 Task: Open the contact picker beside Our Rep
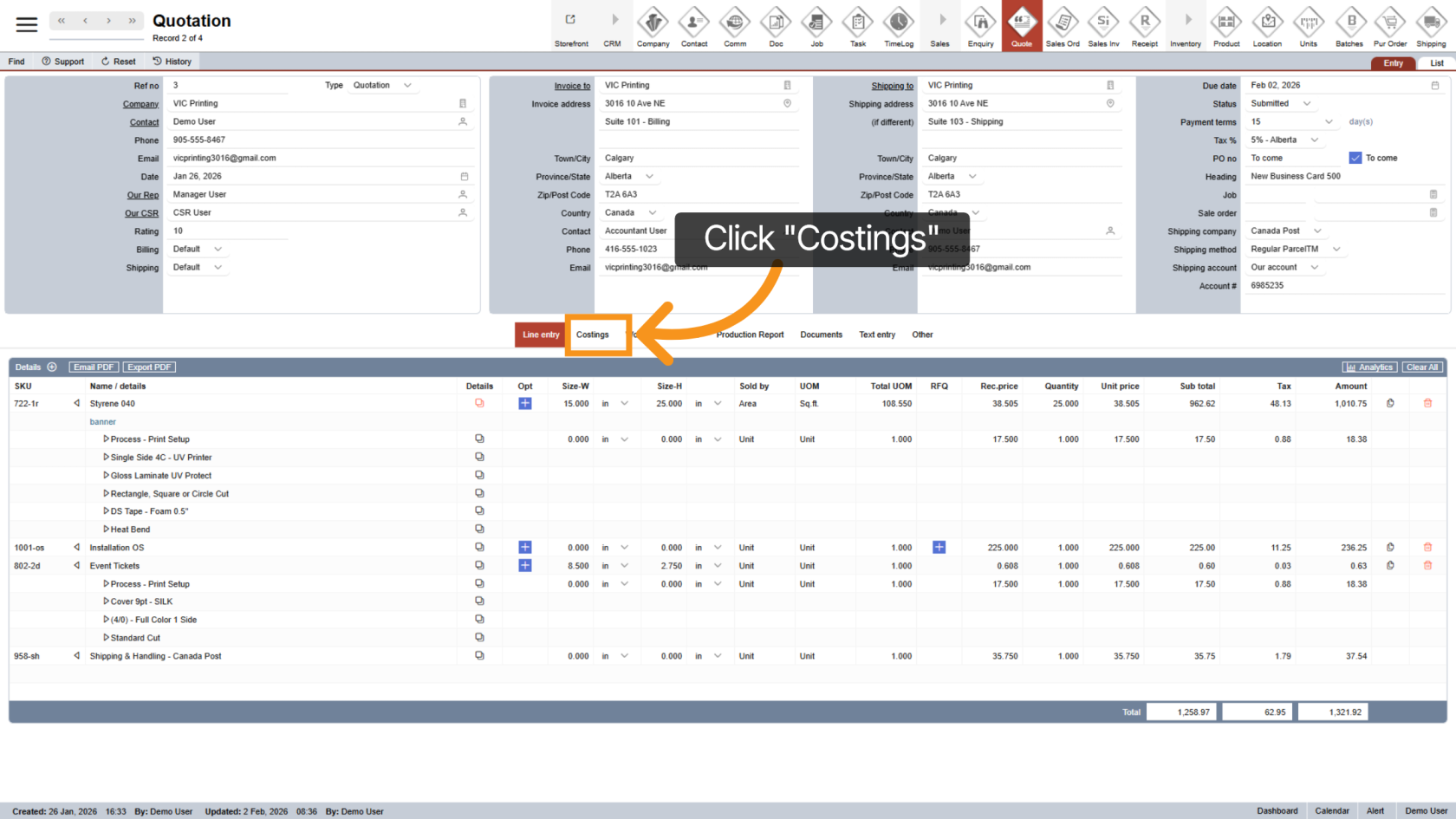click(463, 194)
